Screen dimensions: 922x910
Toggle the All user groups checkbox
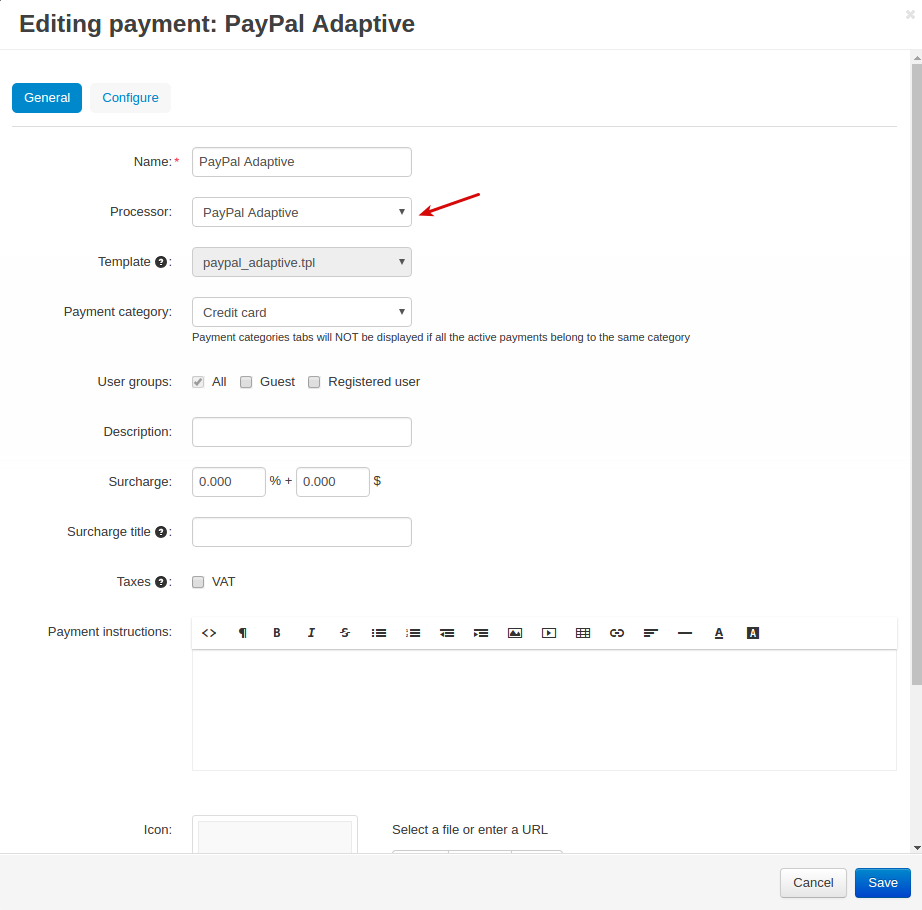(x=198, y=382)
